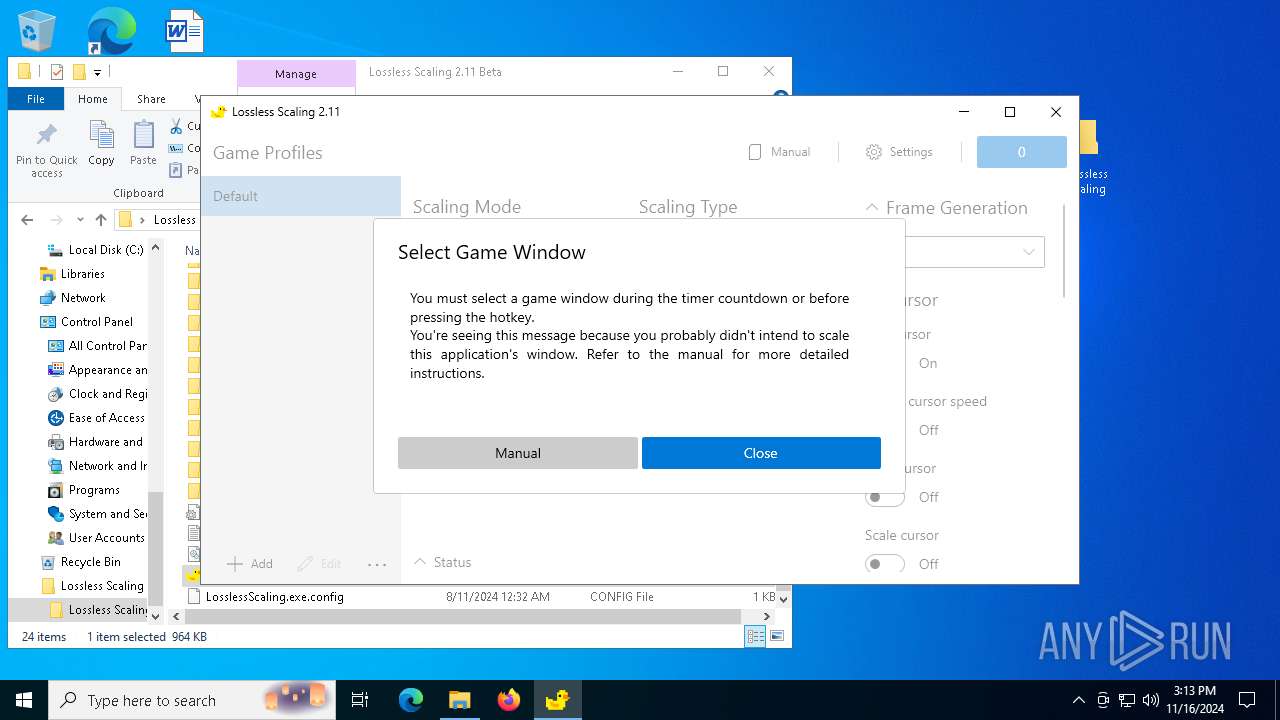Open Customize Quick Access Toolbar dropdown
The width and height of the screenshot is (1280, 720).
(97, 72)
